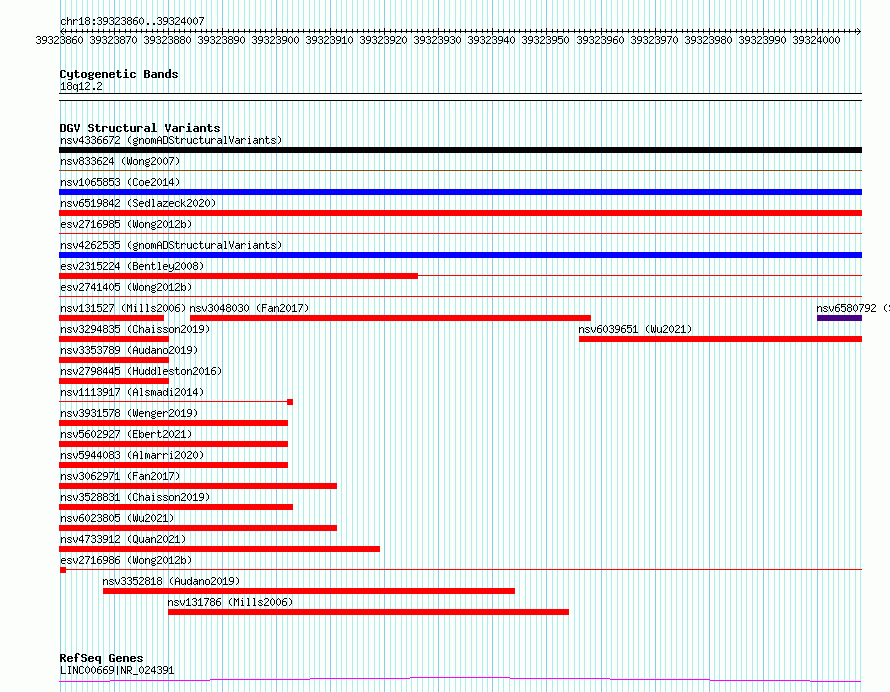Select the black nsv4336672 variant bar
Screen dimensions: 890x692
(x=460, y=150)
